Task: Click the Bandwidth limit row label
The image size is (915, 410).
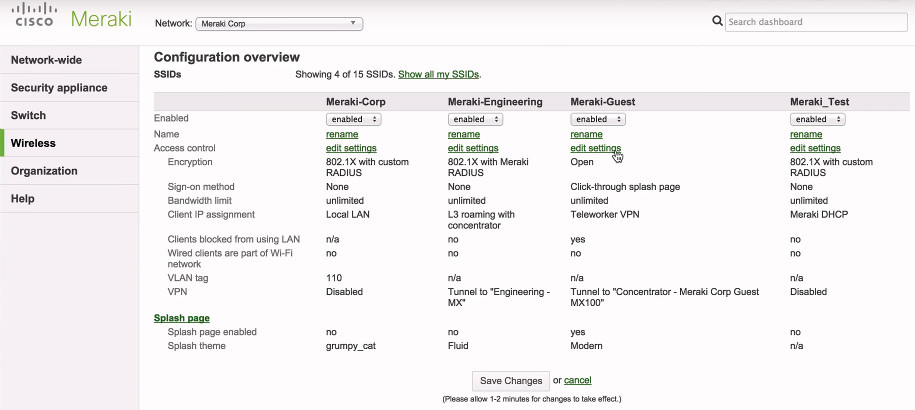Action: coord(200,201)
